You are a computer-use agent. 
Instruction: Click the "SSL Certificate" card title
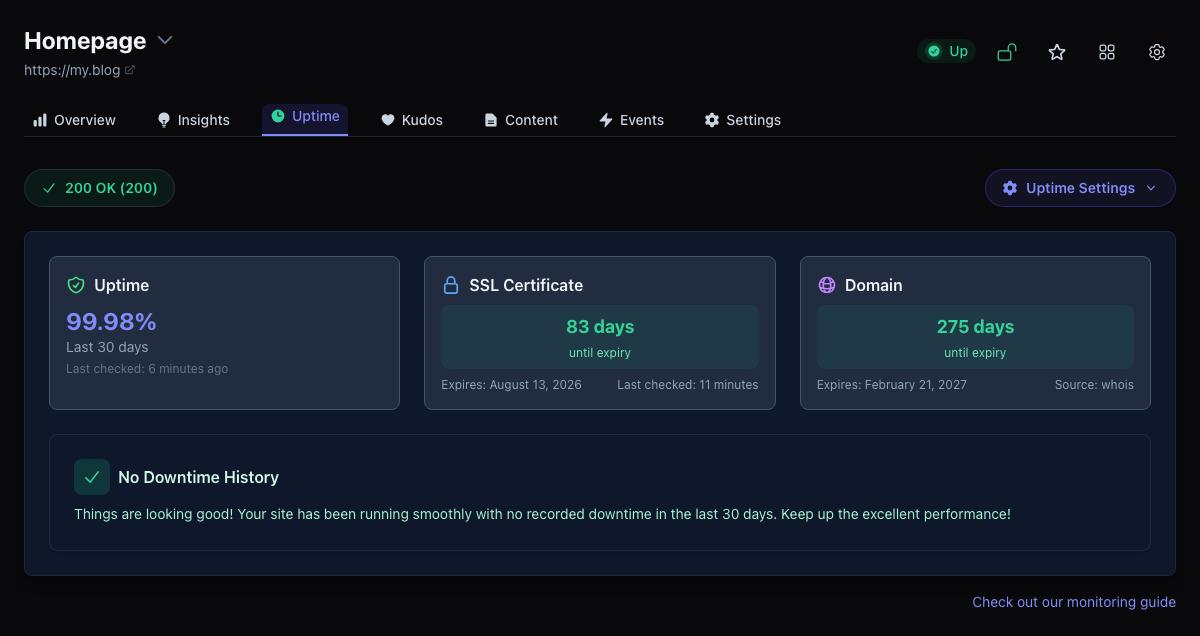526,285
